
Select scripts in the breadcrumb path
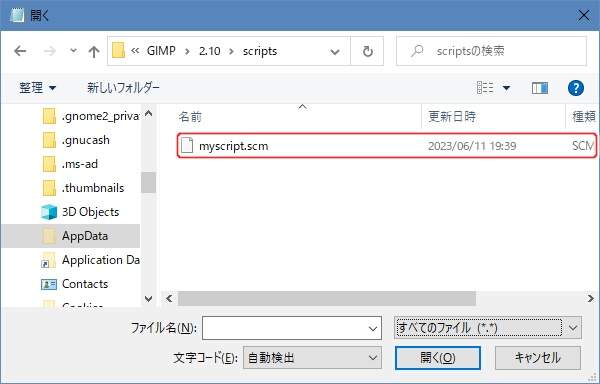coord(260,51)
